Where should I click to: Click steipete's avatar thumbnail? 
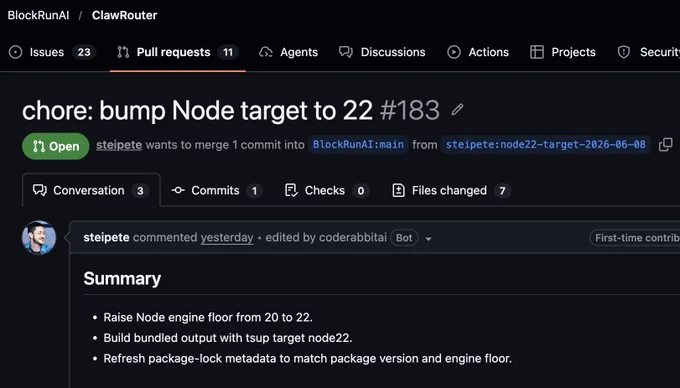point(39,238)
